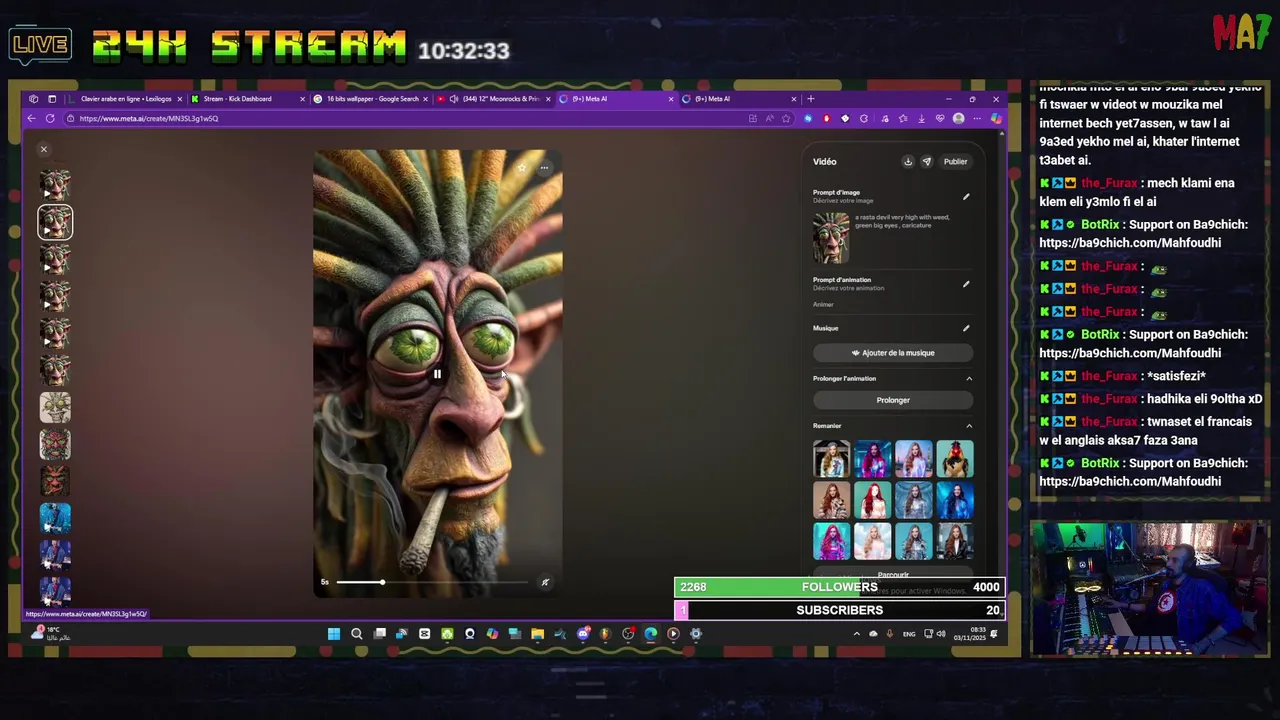Close the Stream - Kick Dashboard tab
The image size is (1280, 720).
click(302, 99)
